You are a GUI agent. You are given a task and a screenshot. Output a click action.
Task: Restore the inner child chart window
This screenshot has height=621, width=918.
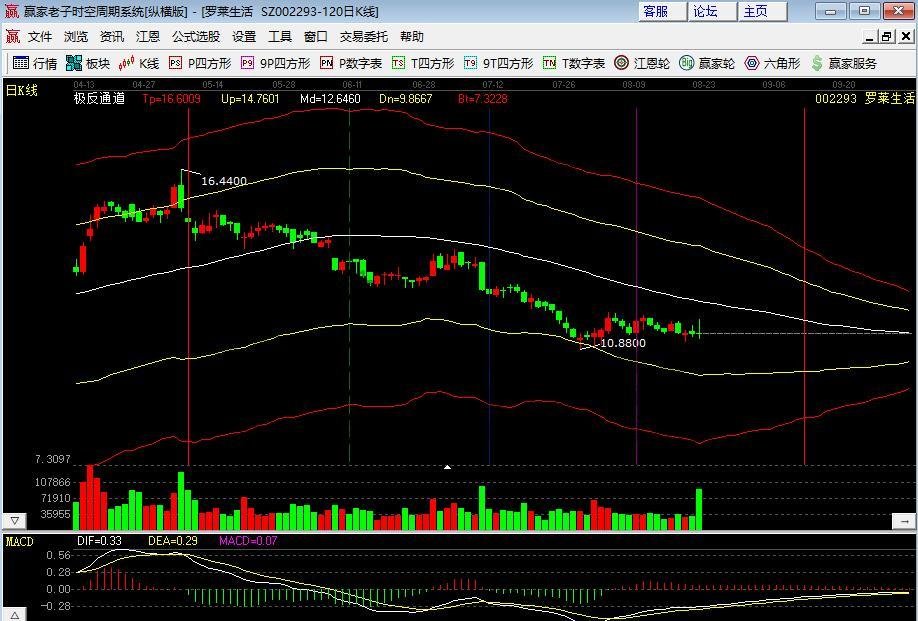[x=886, y=37]
